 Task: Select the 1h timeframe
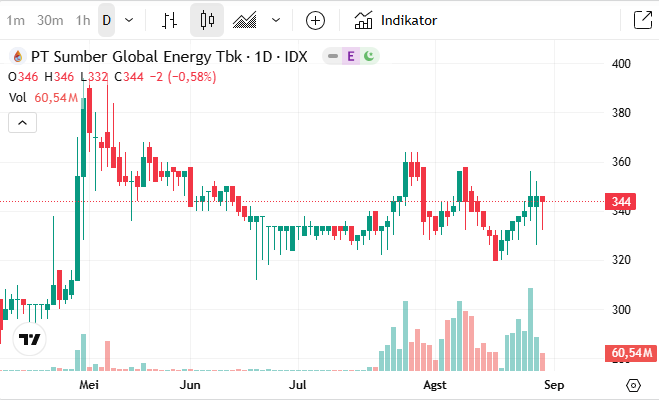pos(82,20)
